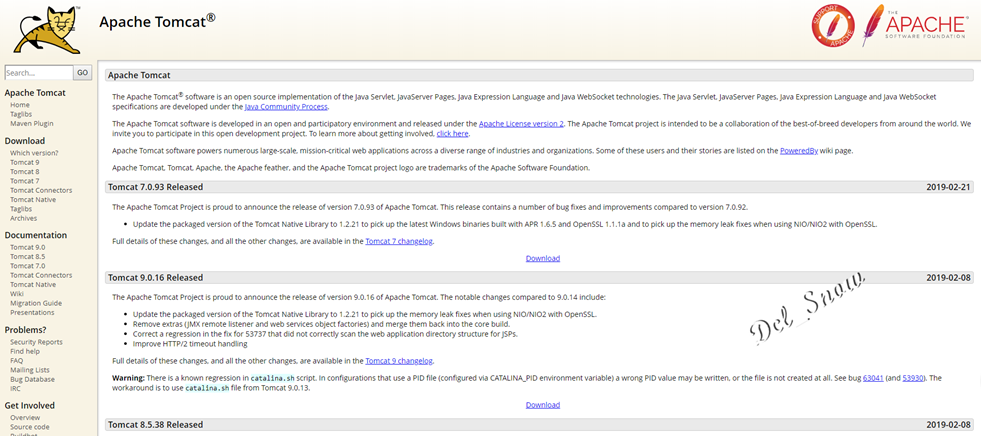
Task: Click the Apache Tomcat page title
Action: click(158, 21)
